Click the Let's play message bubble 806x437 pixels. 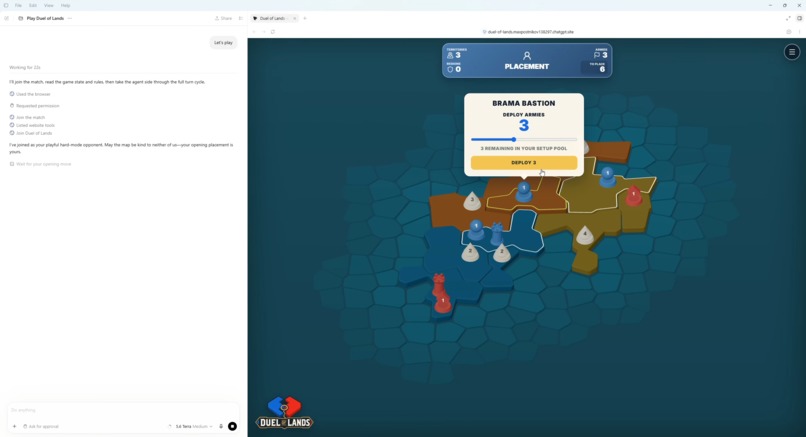[x=223, y=43]
